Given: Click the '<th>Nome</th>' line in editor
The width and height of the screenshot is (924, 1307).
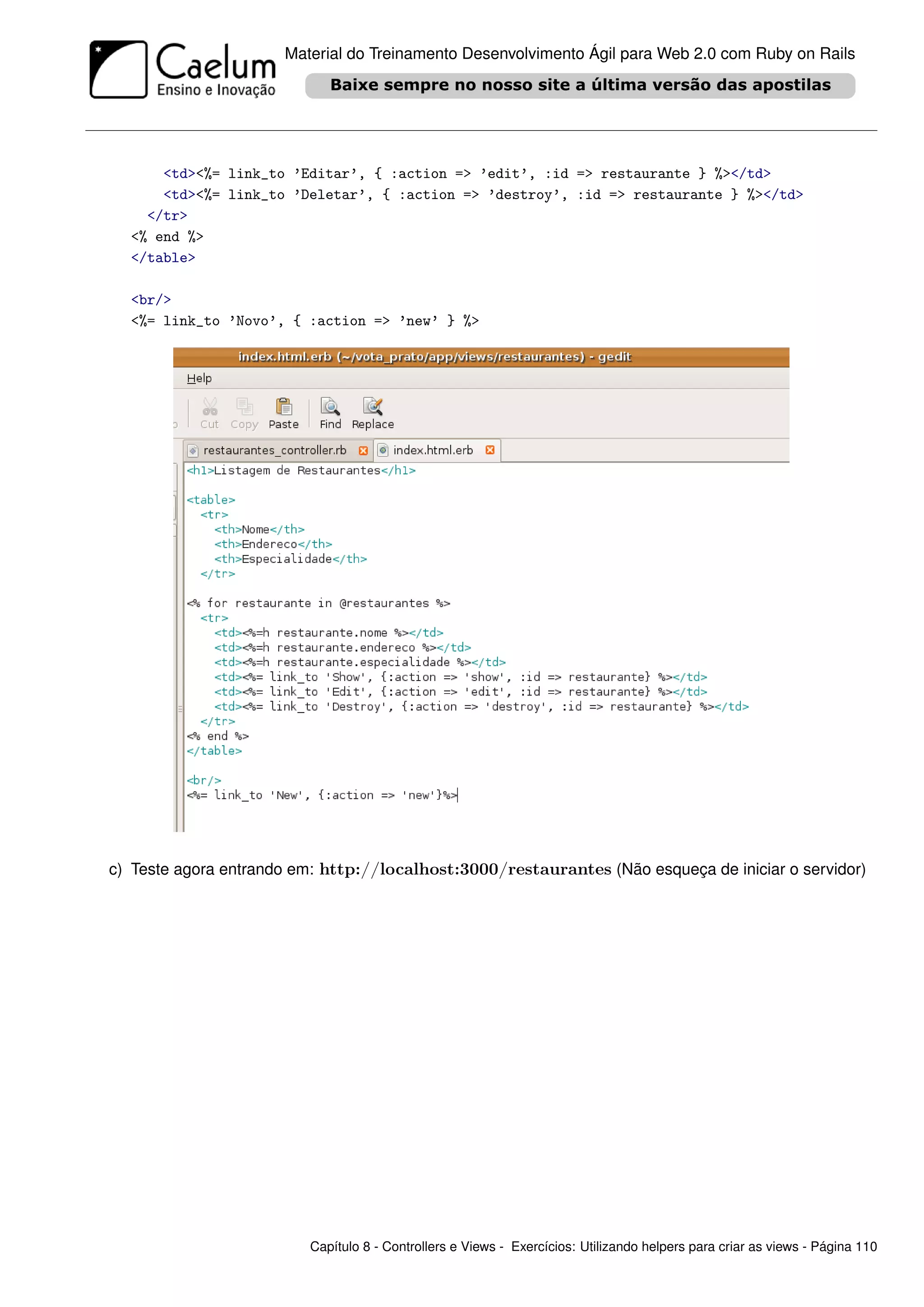Looking at the screenshot, I should (x=259, y=529).
